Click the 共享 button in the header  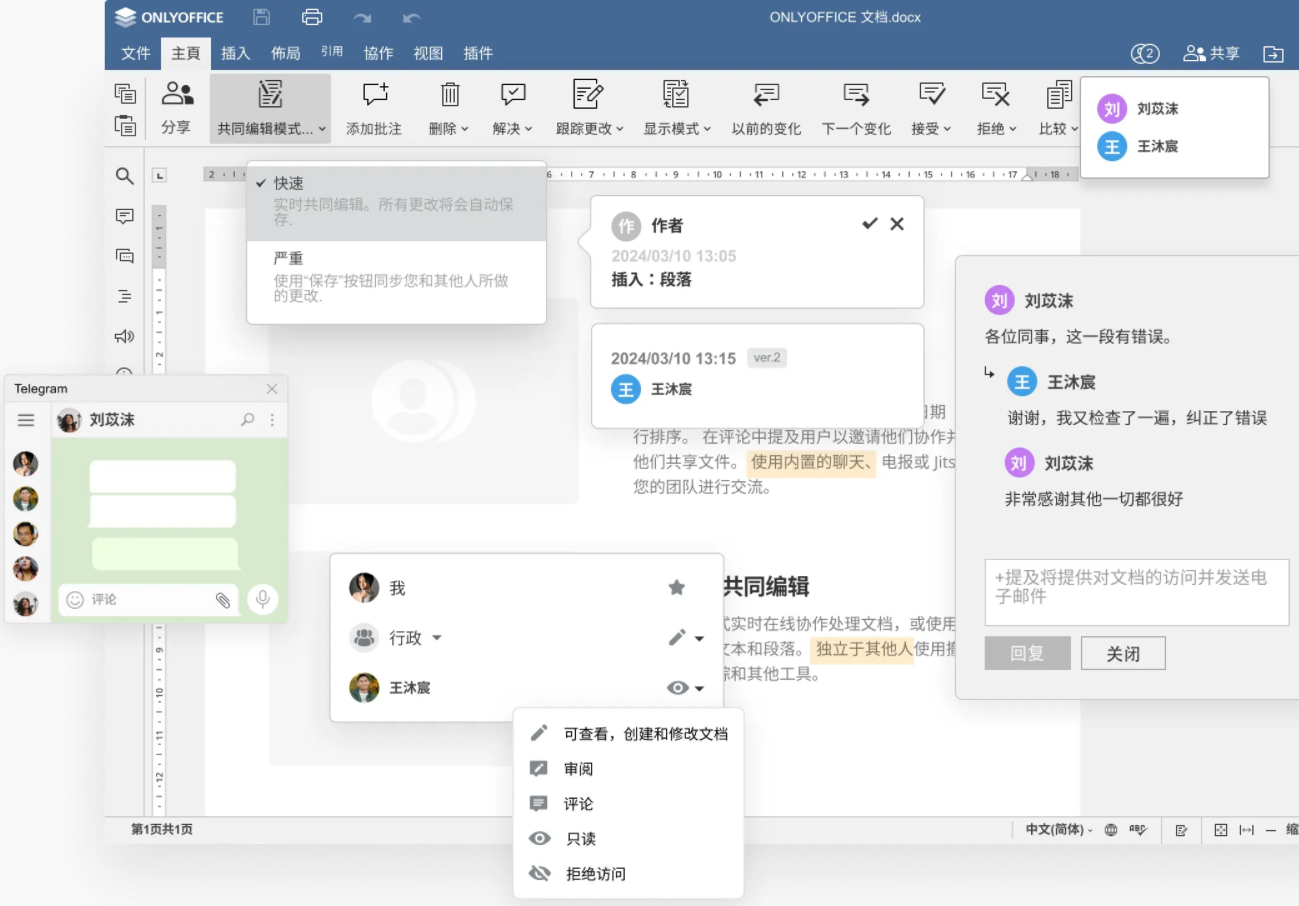pyautogui.click(x=1211, y=53)
